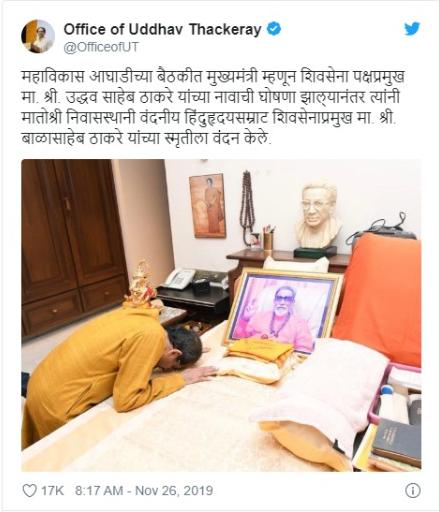
Task: Click the Marathi tweet text body
Action: tap(213, 107)
